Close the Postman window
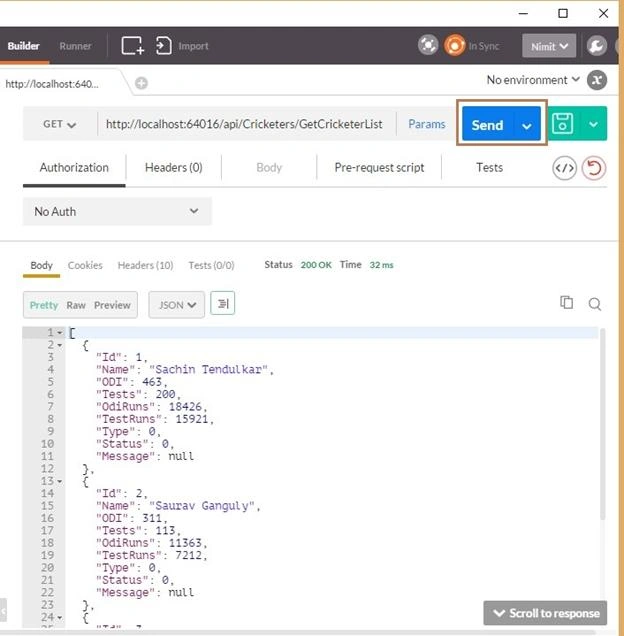This screenshot has width=624, height=636. 603,13
